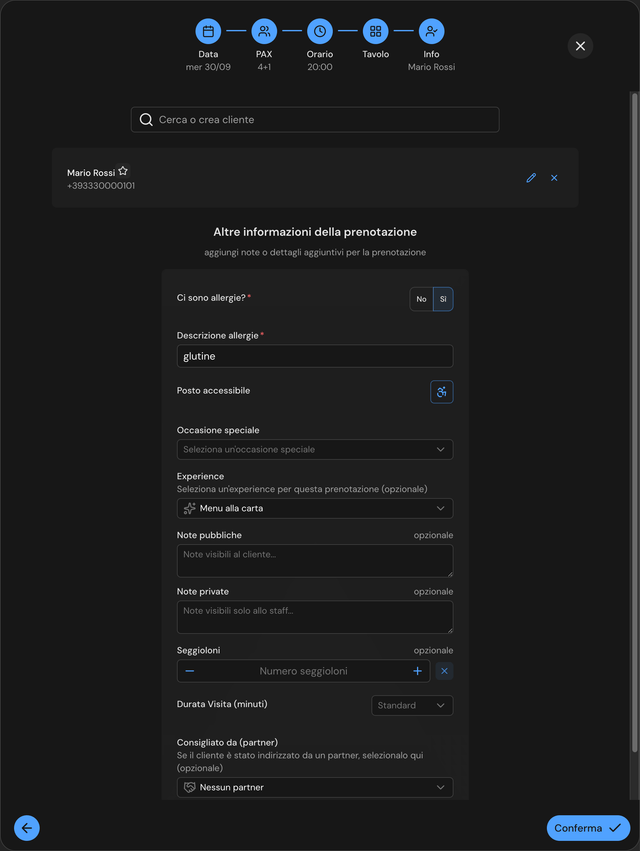The height and width of the screenshot is (851, 640).
Task: Open the Occasione speciale dropdown
Action: click(x=315, y=449)
